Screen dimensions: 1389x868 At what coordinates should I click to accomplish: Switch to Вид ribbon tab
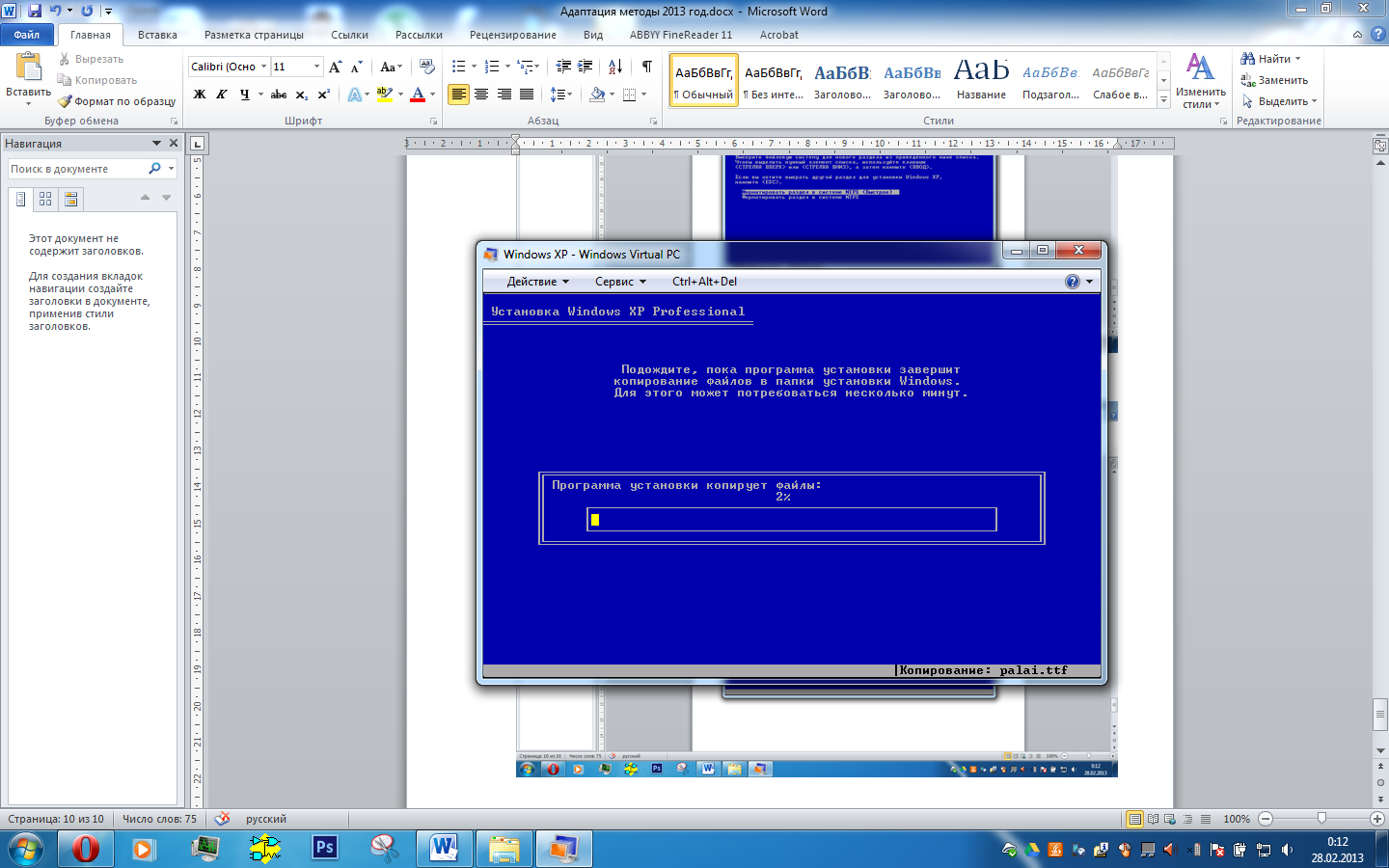click(x=593, y=35)
